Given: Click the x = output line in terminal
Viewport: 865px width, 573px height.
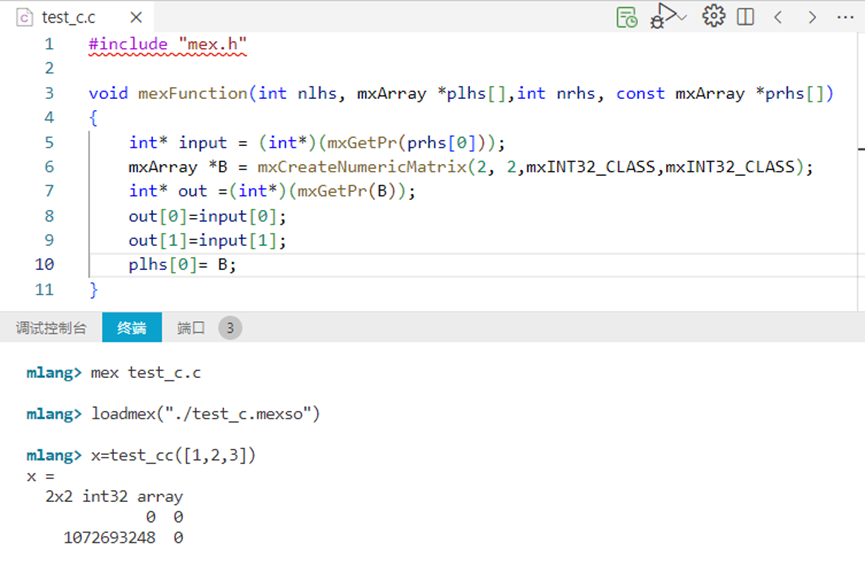Looking at the screenshot, I should point(41,476).
